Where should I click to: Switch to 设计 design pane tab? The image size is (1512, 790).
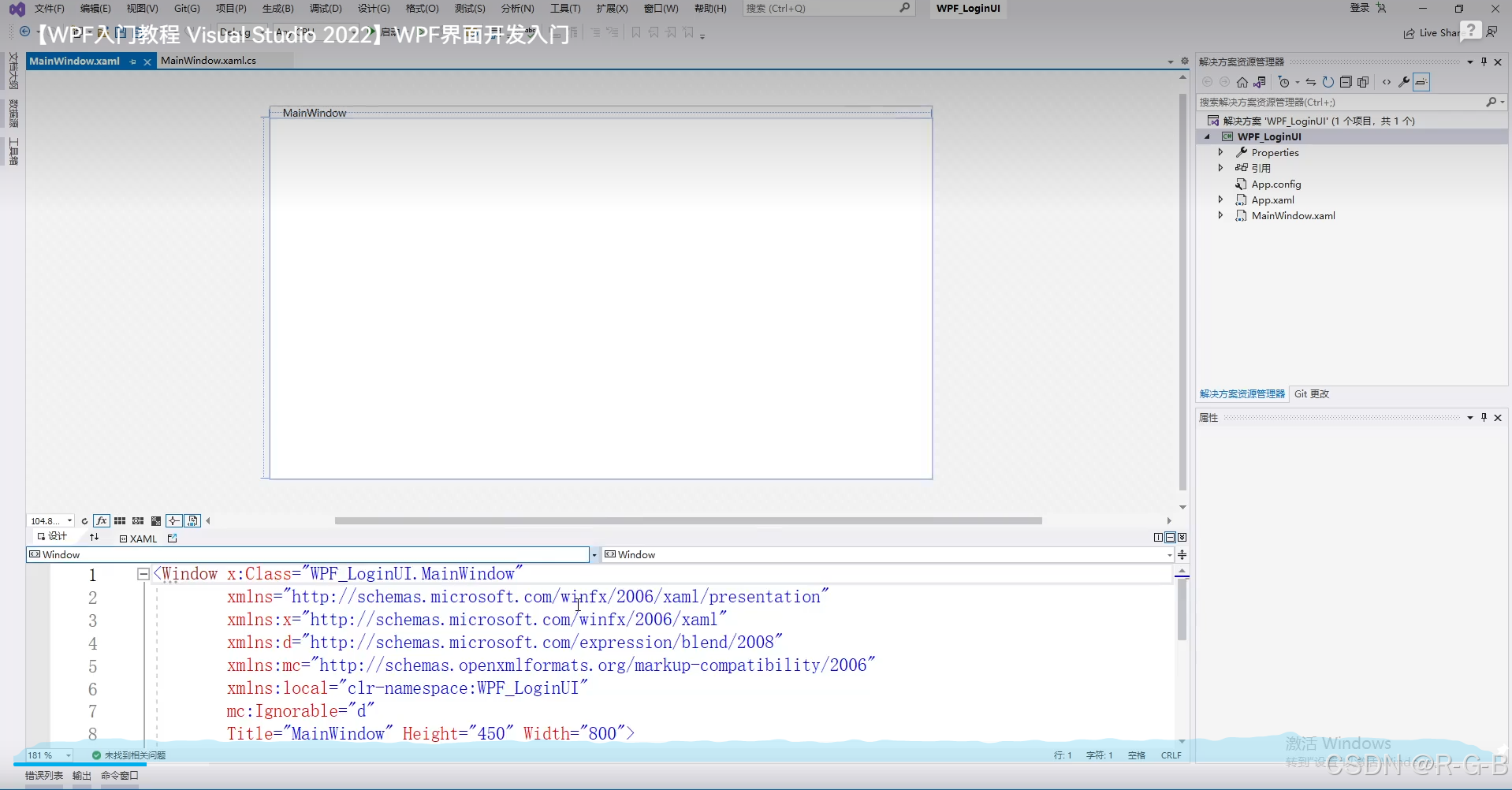52,537
